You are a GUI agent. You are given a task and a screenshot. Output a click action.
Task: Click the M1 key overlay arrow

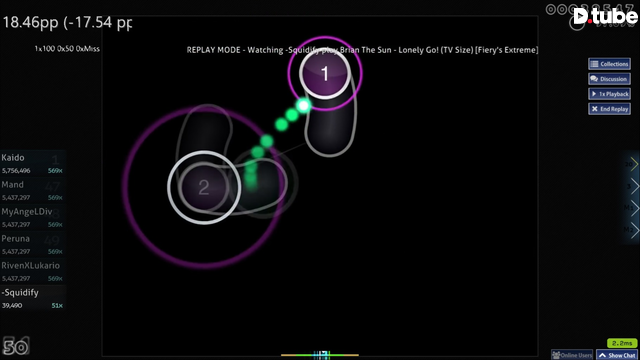(x=631, y=208)
